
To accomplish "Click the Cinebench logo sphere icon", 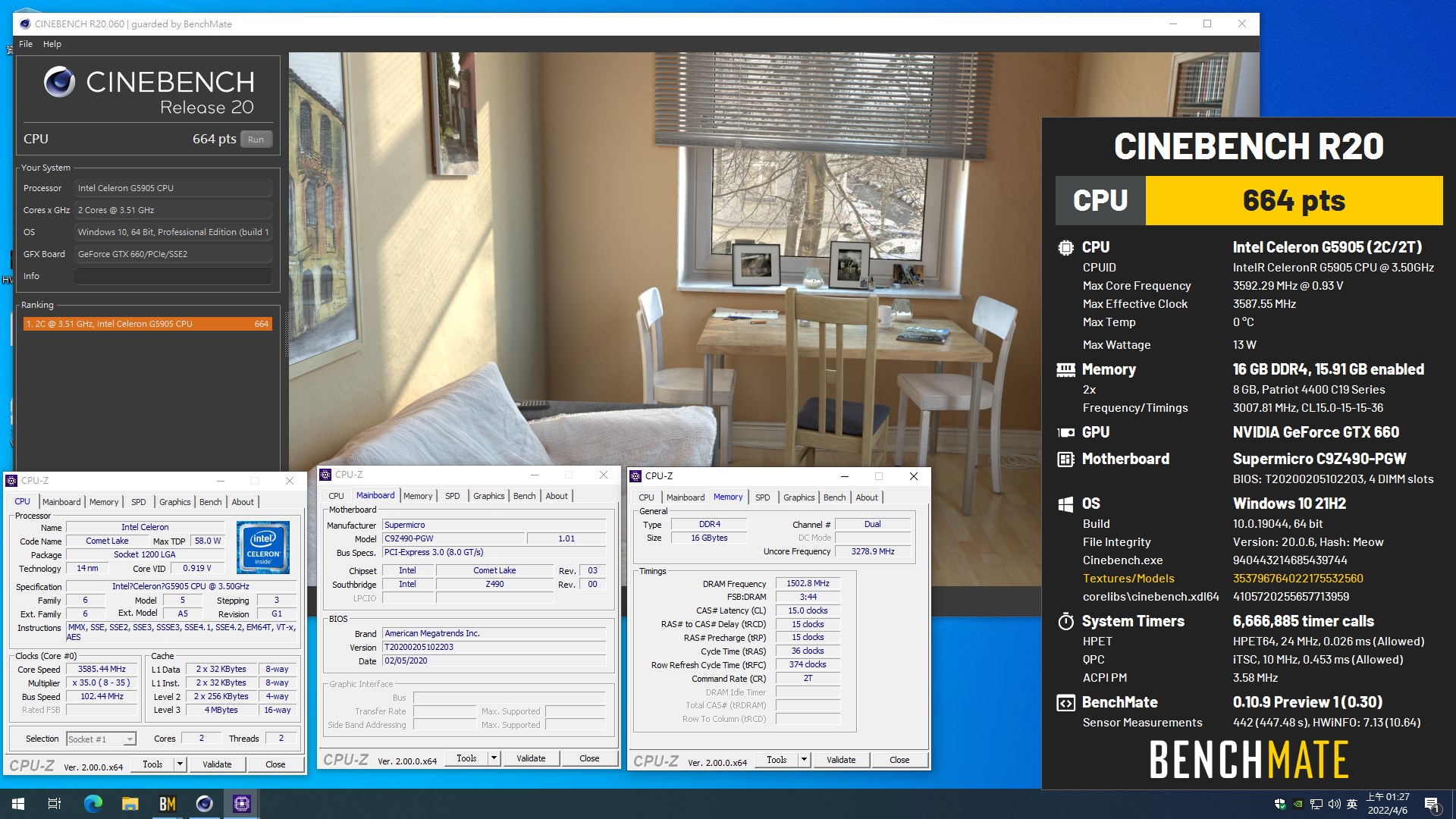I will [59, 82].
